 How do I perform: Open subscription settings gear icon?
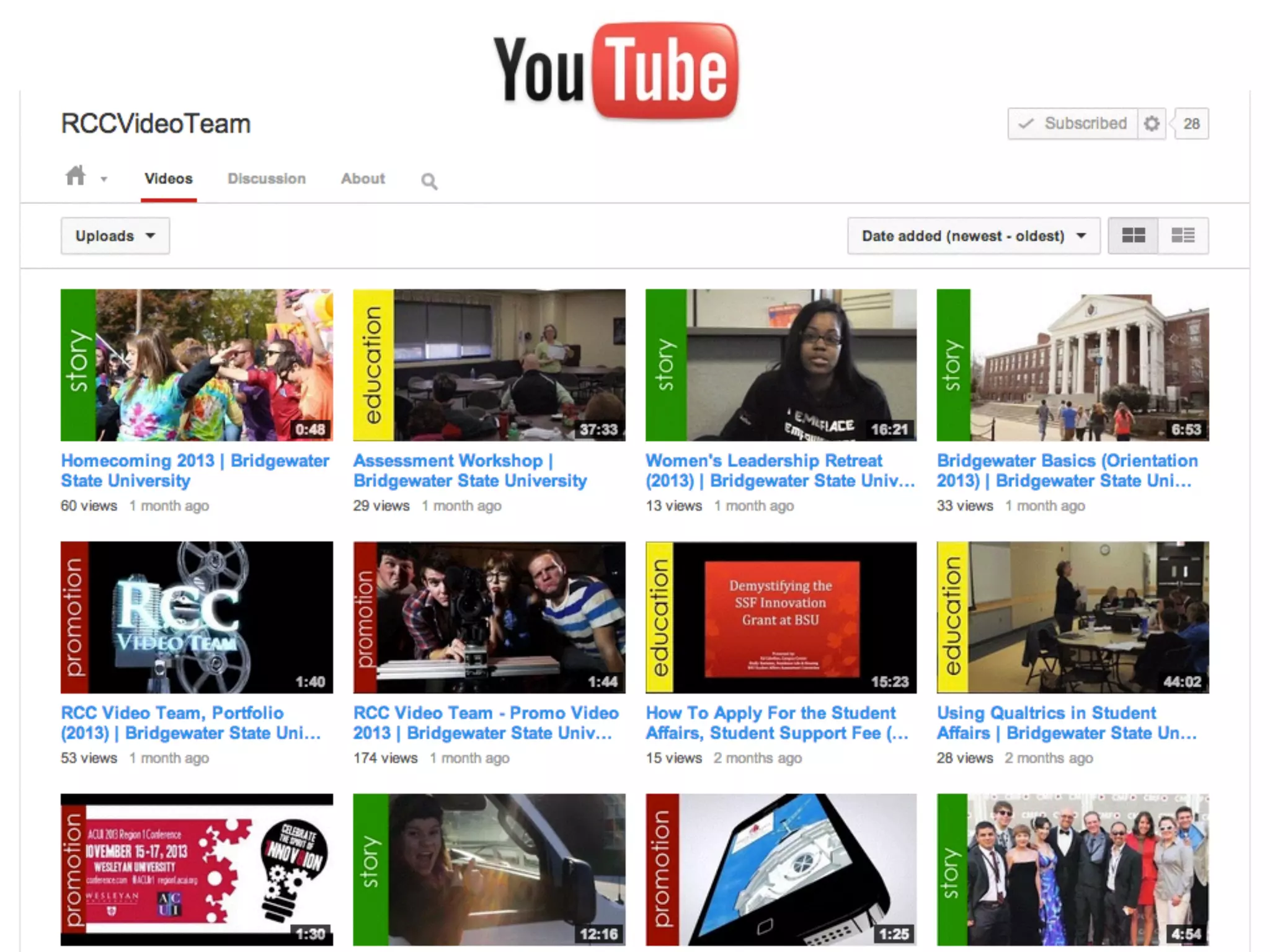tap(1151, 124)
